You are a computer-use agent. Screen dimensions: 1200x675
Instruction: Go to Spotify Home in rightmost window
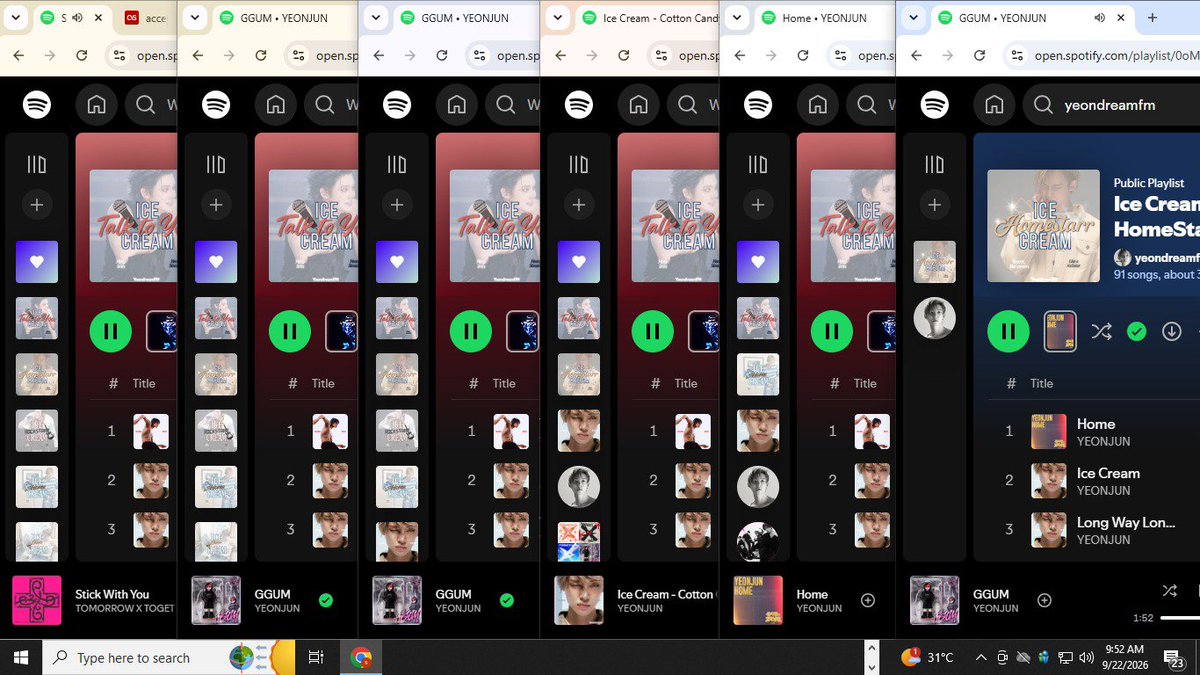pyautogui.click(x=994, y=105)
